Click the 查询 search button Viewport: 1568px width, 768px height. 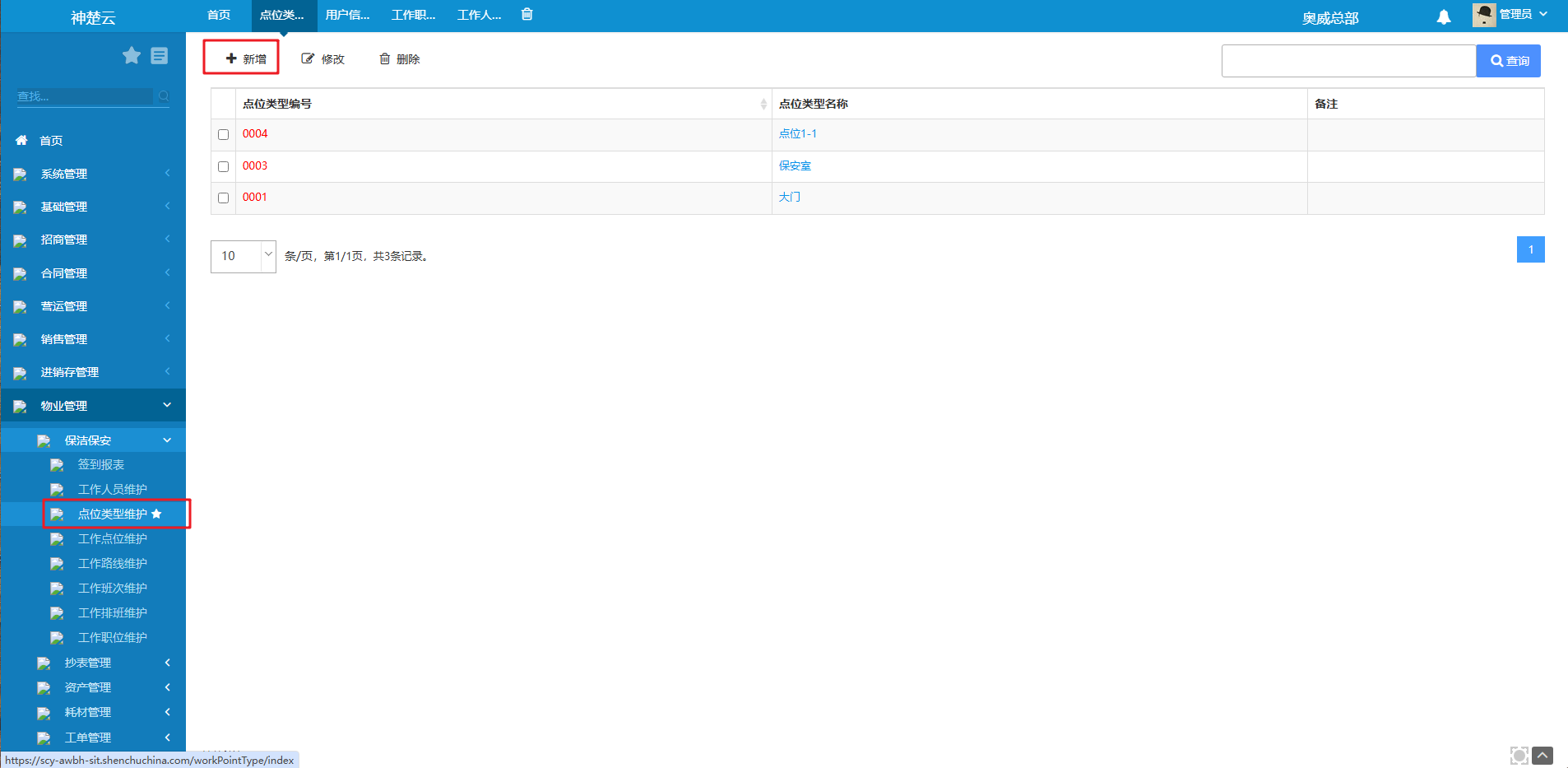coord(1508,61)
